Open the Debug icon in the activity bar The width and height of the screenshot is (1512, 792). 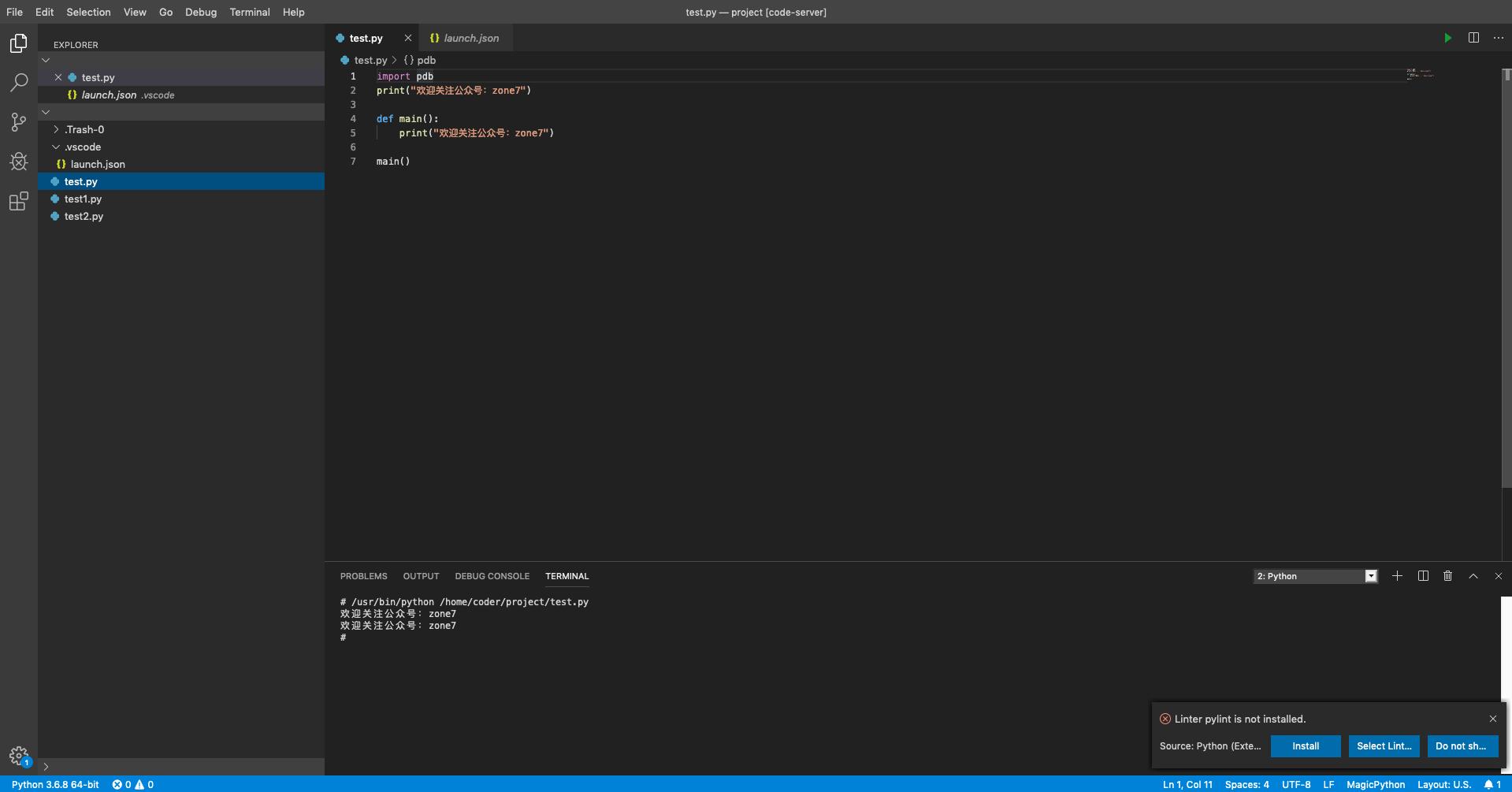pos(18,162)
